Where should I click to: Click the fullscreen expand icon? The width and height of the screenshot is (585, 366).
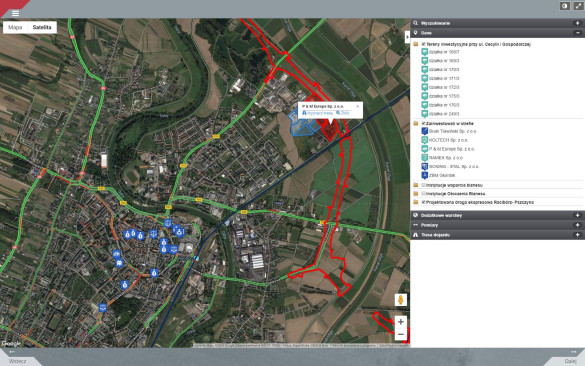pos(578,6)
